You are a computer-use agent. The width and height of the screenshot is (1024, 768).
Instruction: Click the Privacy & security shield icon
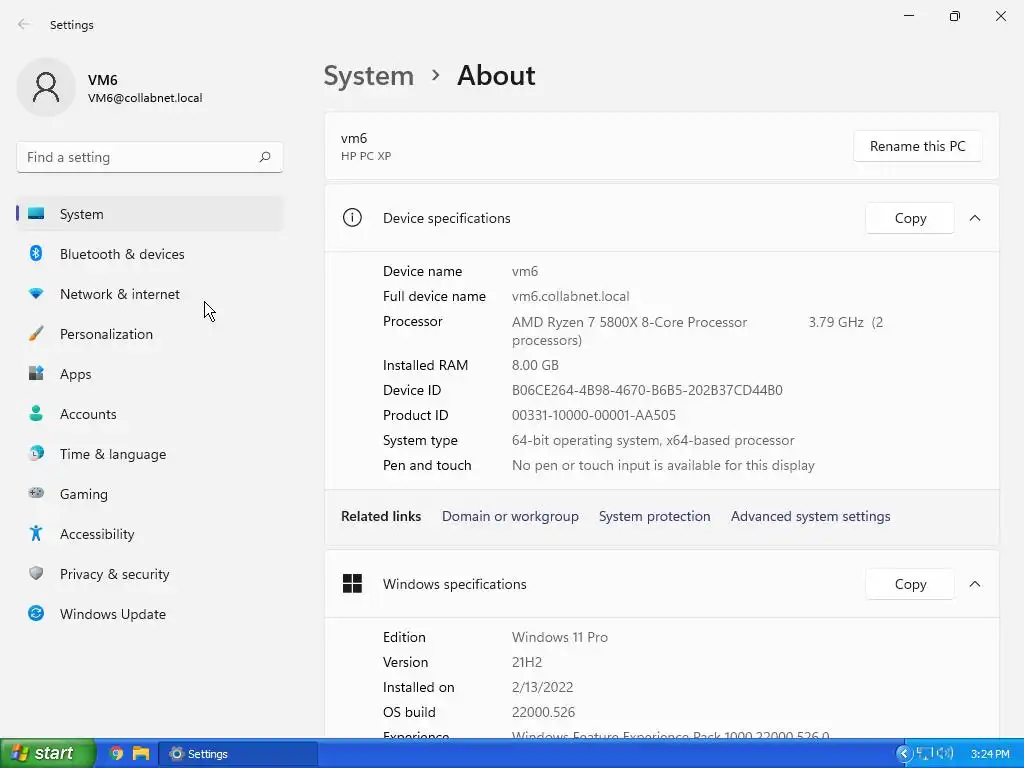point(37,573)
